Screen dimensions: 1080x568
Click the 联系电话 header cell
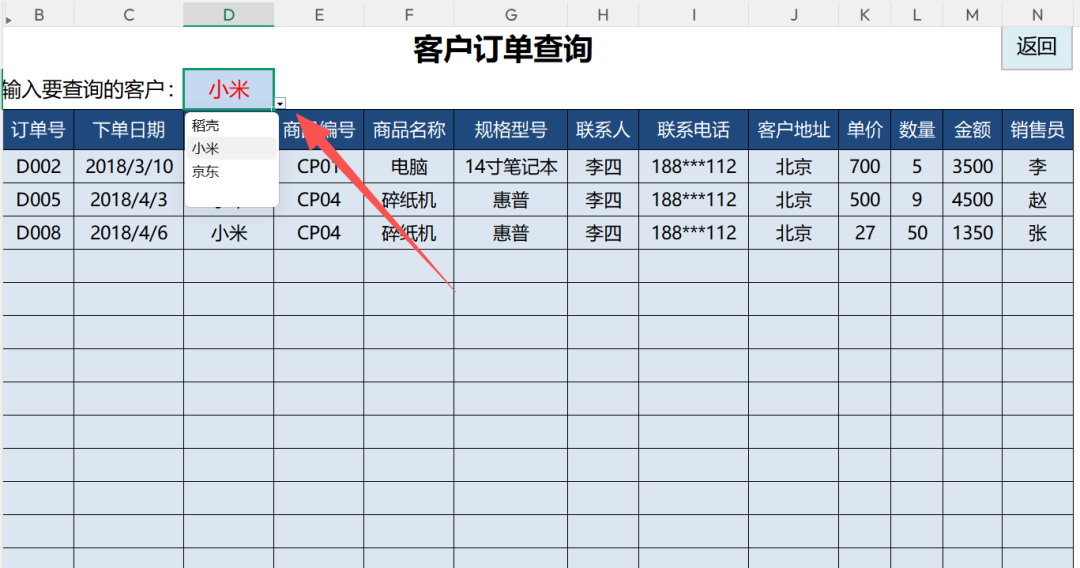pyautogui.click(x=693, y=130)
